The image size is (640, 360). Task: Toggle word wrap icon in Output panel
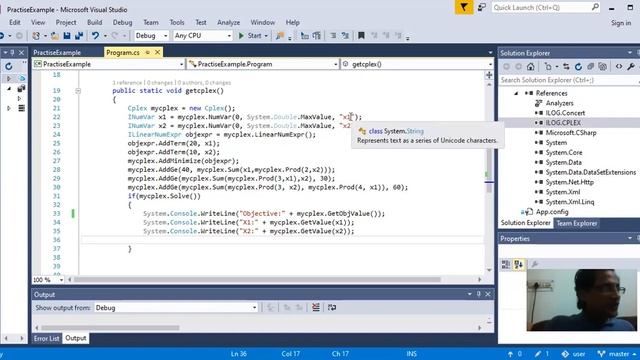[x=332, y=307]
